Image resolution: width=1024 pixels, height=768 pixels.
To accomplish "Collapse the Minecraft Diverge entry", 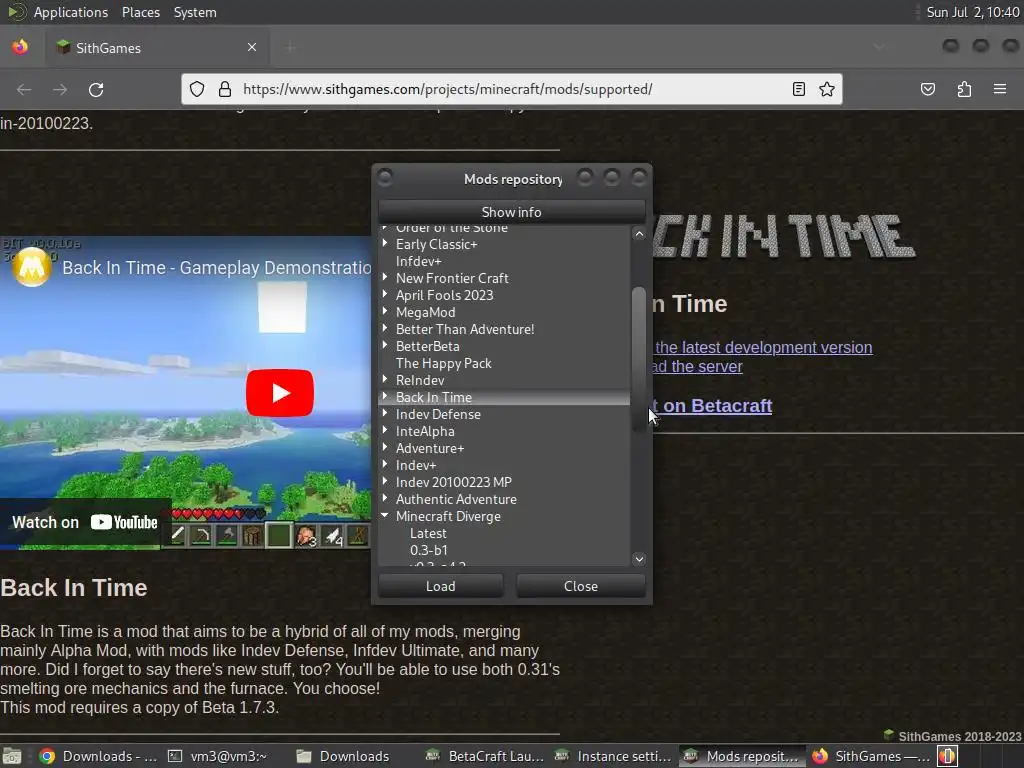I will (x=385, y=515).
